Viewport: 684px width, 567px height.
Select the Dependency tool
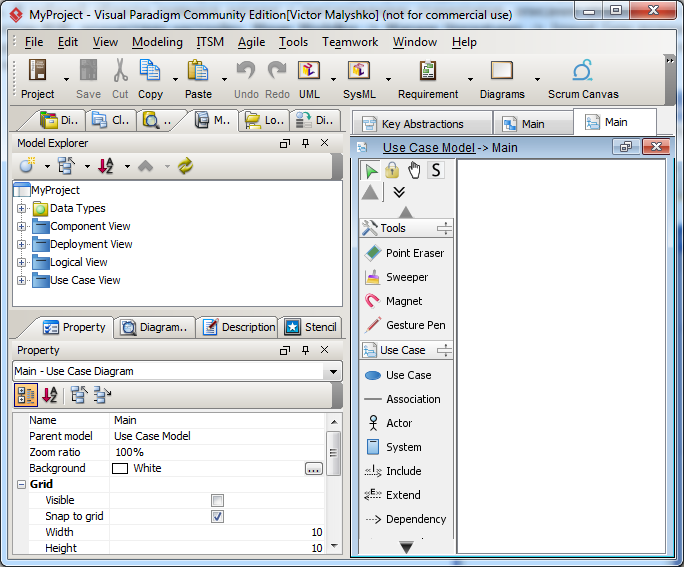[404, 519]
